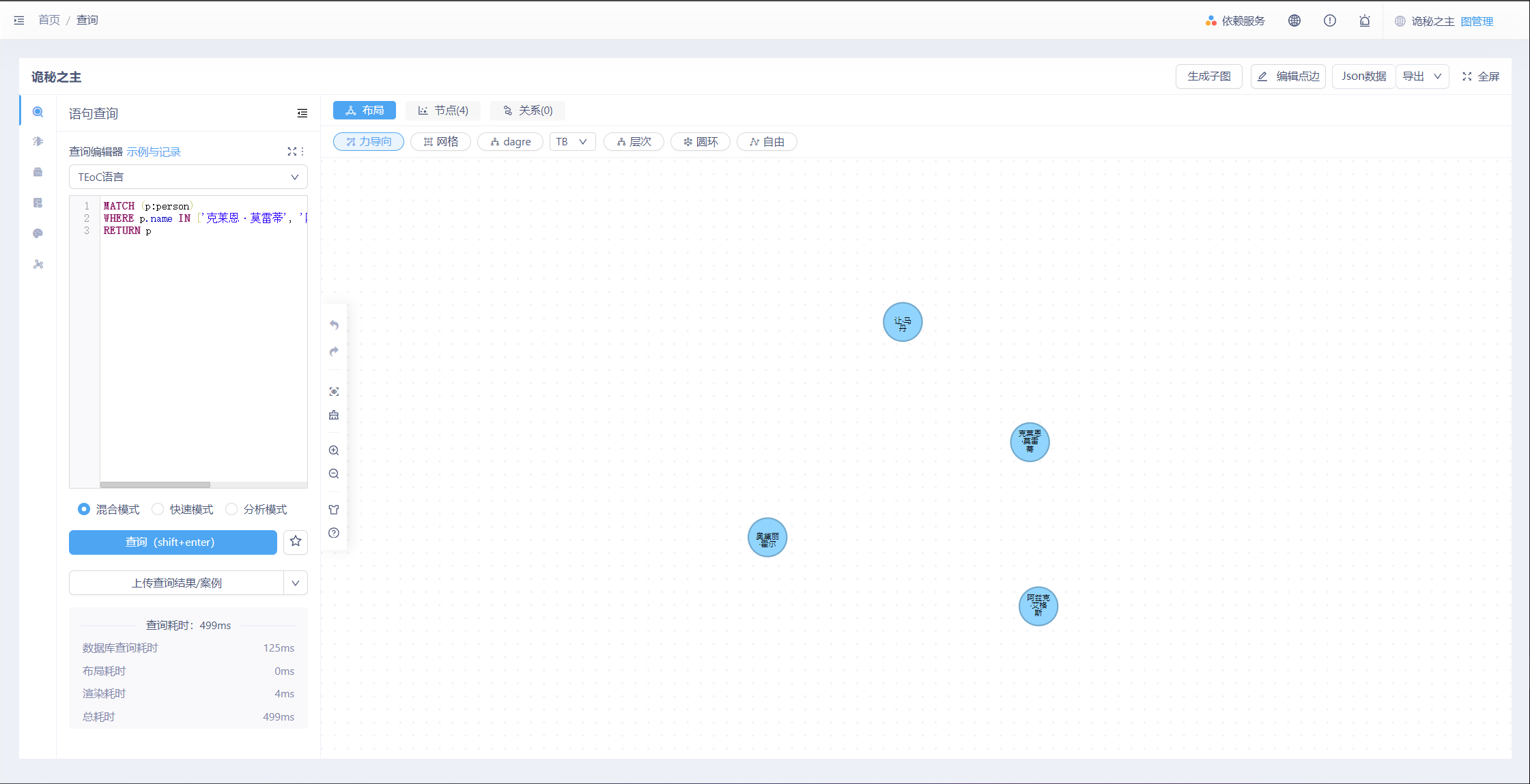This screenshot has width=1530, height=784.
Task: Select the 分析模式 radio button
Action: [x=231, y=509]
